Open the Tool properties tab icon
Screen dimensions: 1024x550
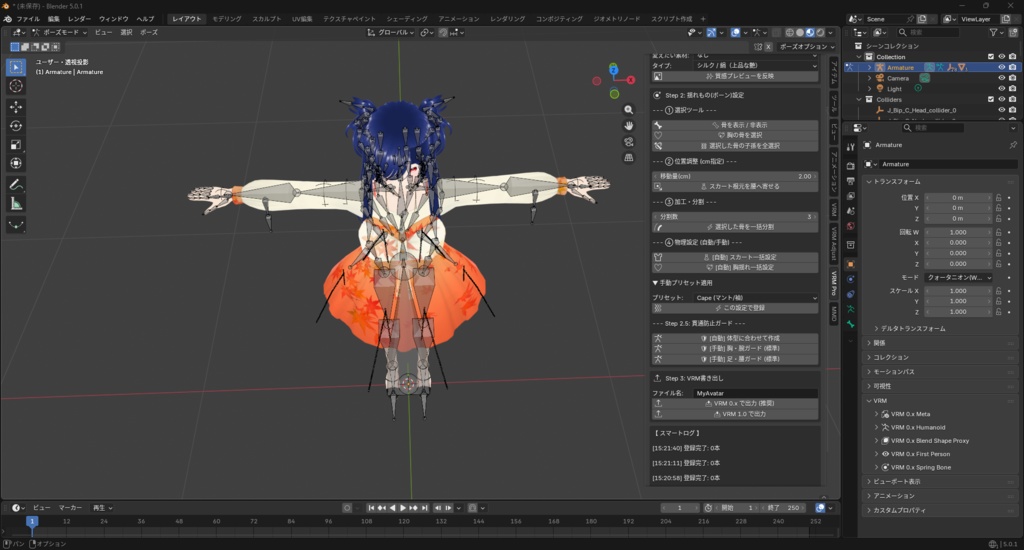click(x=850, y=148)
